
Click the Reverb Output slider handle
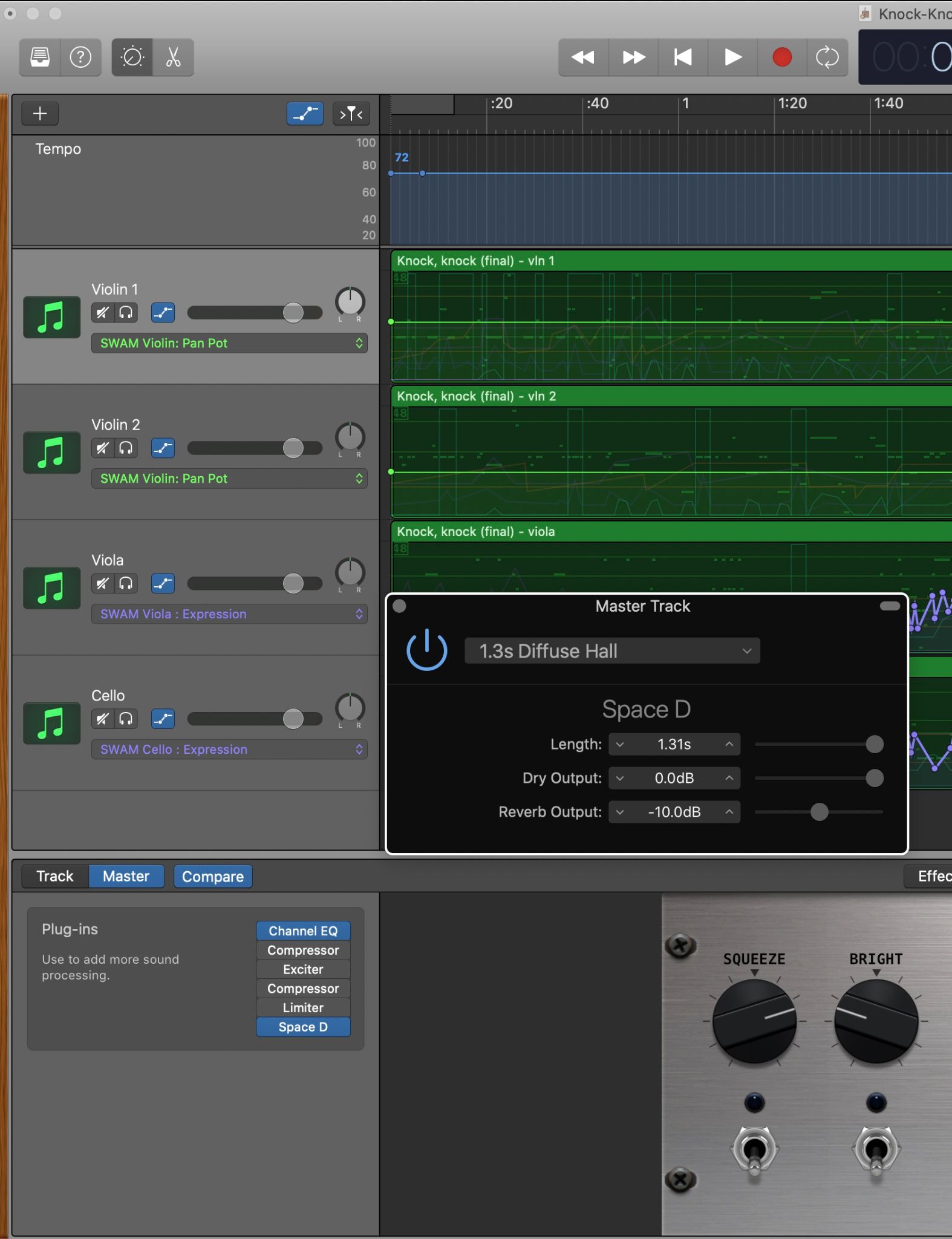819,812
